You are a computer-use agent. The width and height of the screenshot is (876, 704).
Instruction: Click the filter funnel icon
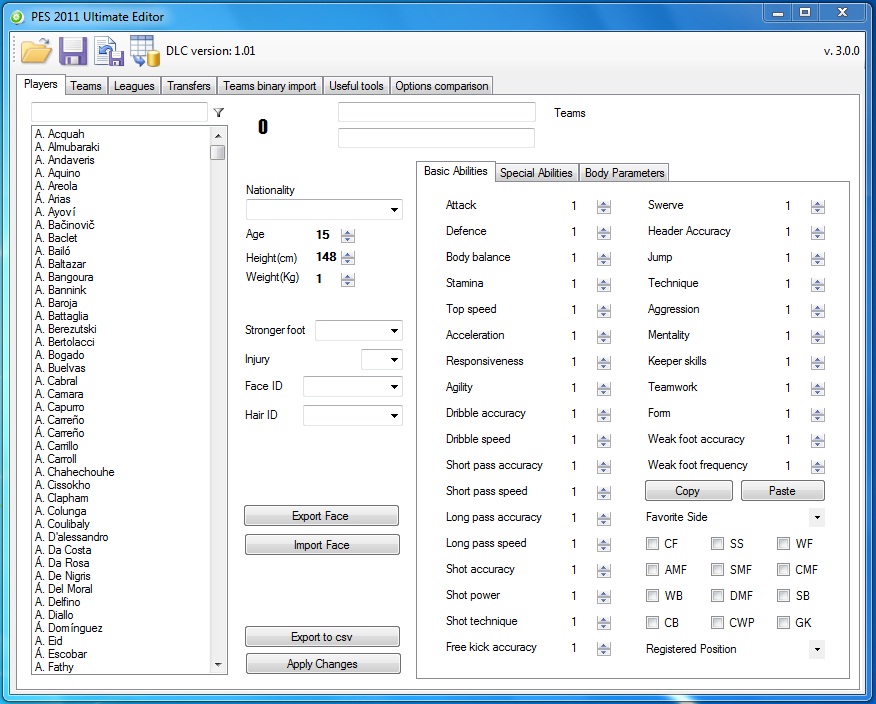[219, 113]
